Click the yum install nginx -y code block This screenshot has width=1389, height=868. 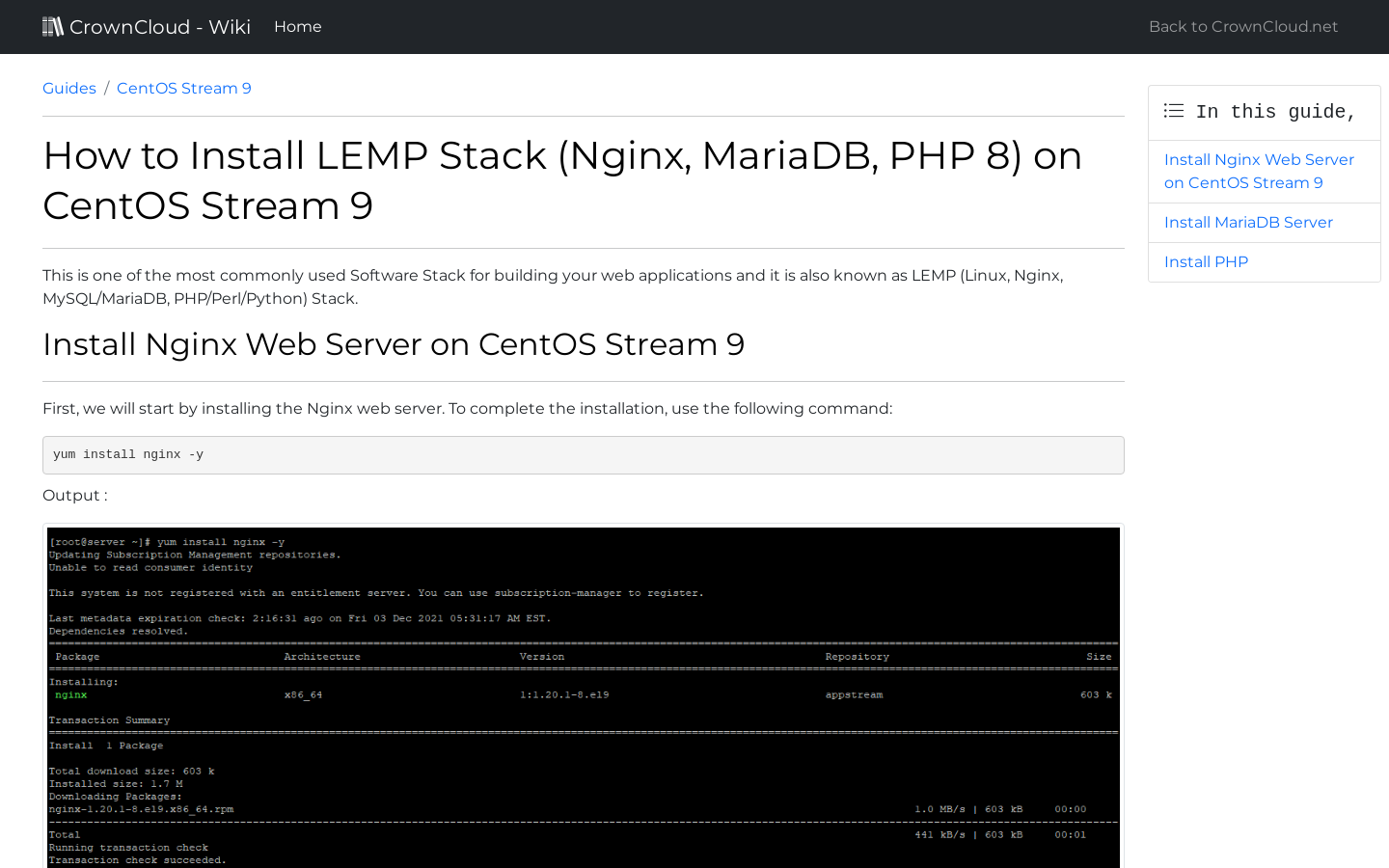point(584,455)
